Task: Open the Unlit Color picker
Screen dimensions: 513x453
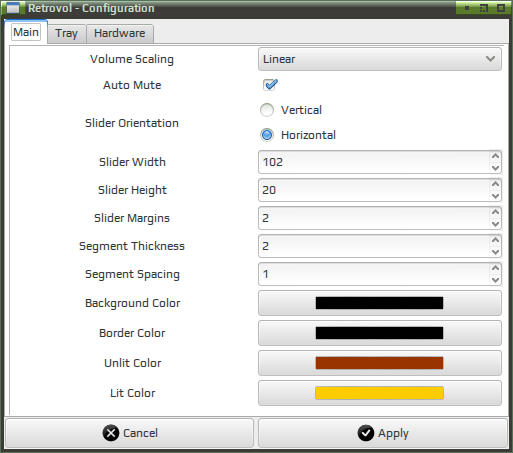Action: [380, 363]
